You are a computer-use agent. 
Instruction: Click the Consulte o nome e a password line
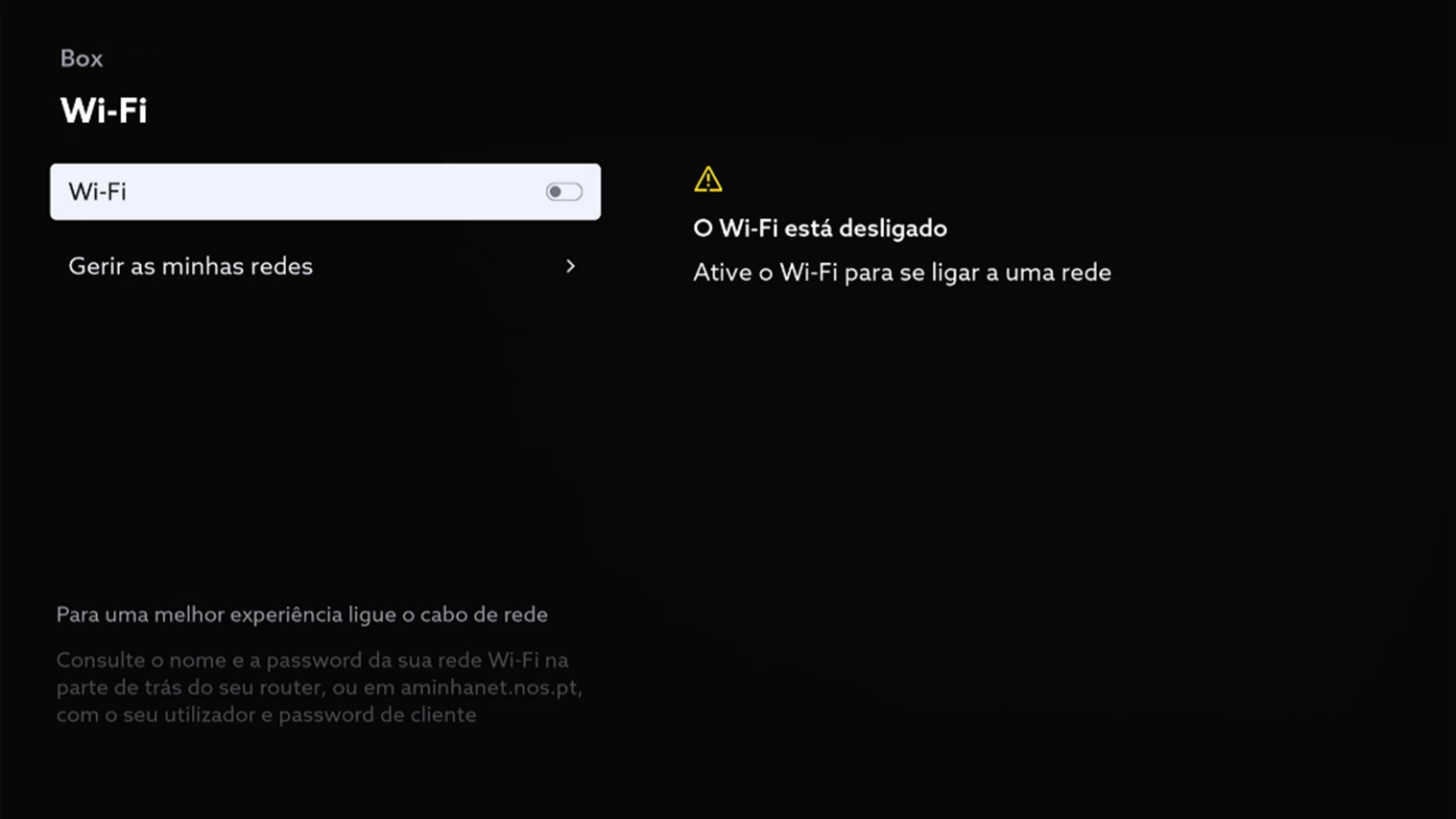point(312,661)
